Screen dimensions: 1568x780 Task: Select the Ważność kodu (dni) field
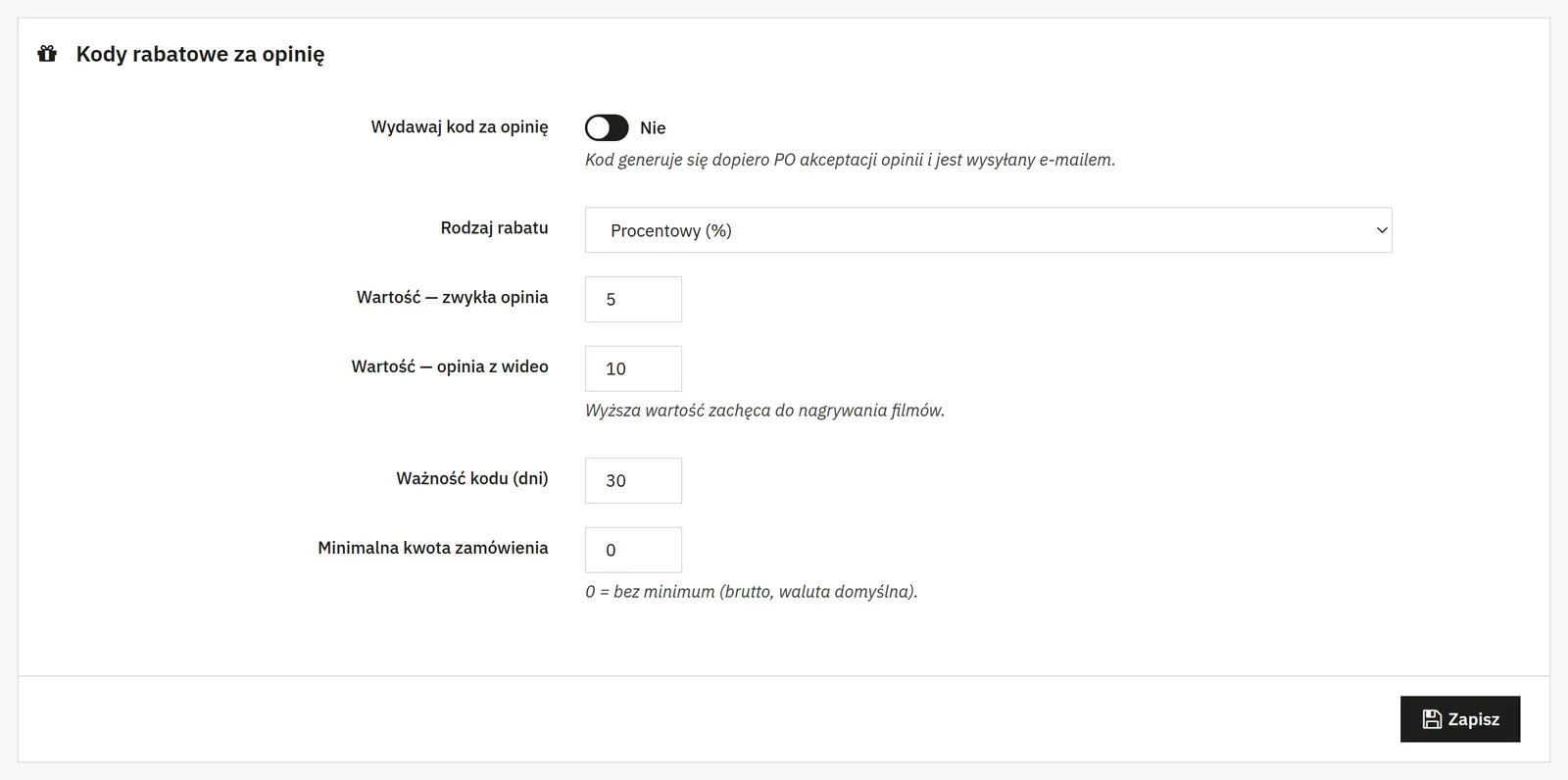(633, 480)
